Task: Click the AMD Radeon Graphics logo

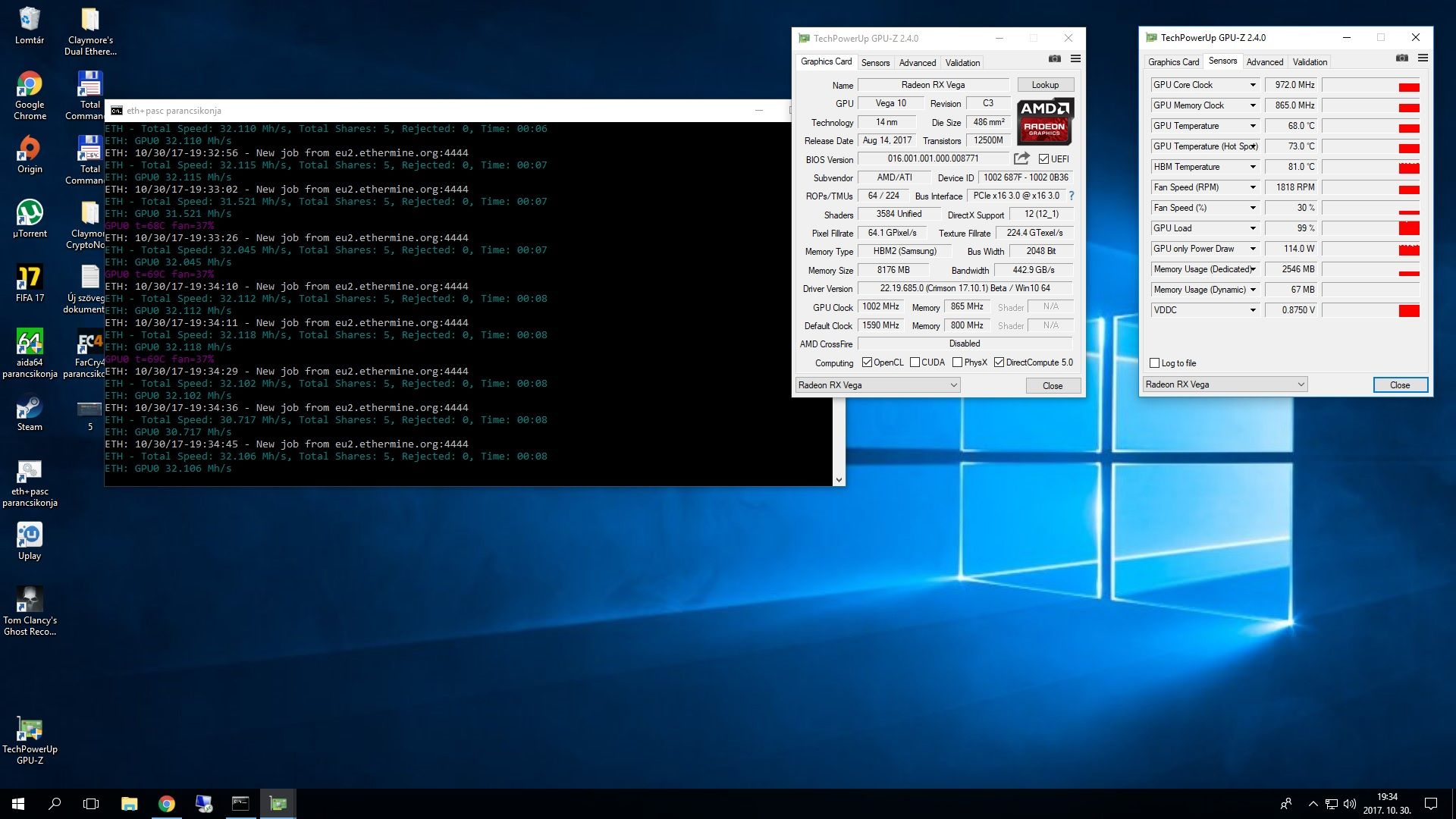Action: click(1044, 121)
